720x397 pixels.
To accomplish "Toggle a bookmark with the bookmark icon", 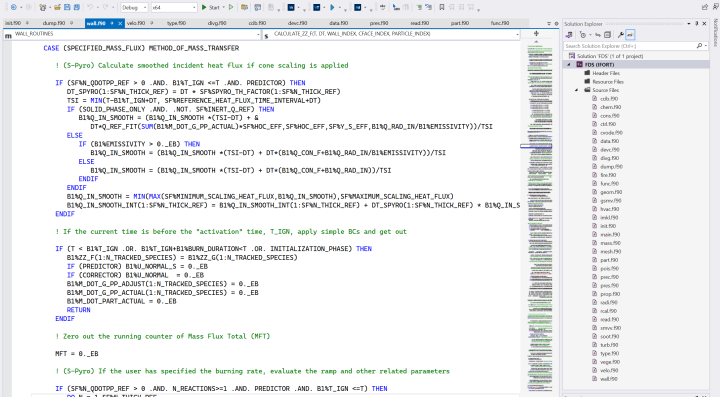I will click(x=441, y=7).
